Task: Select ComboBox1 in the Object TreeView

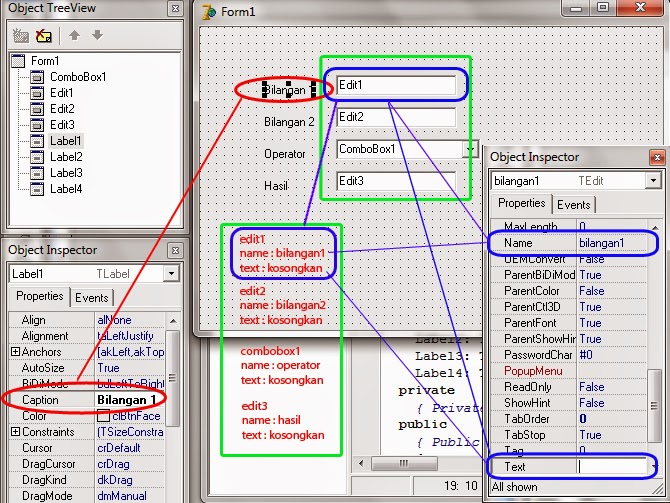Action: pos(78,77)
